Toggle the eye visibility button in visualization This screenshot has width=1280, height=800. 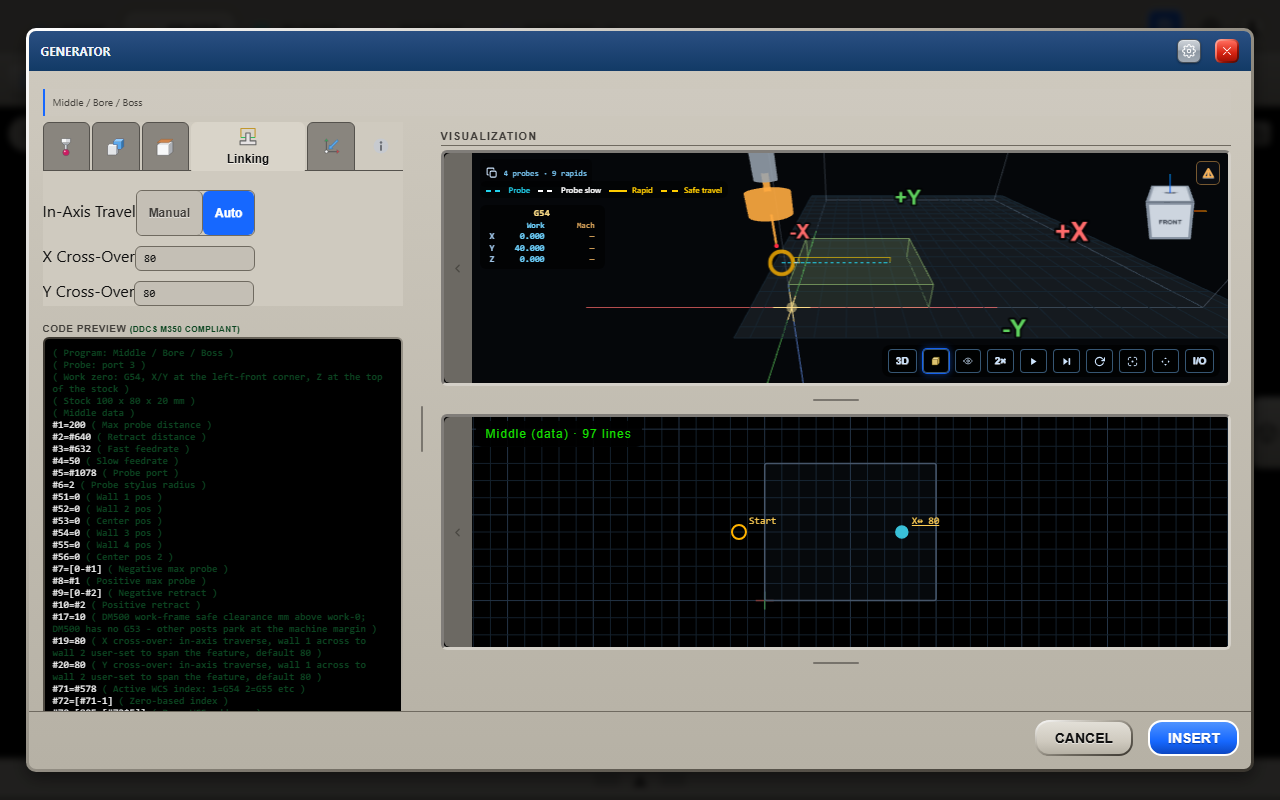[x=967, y=361]
